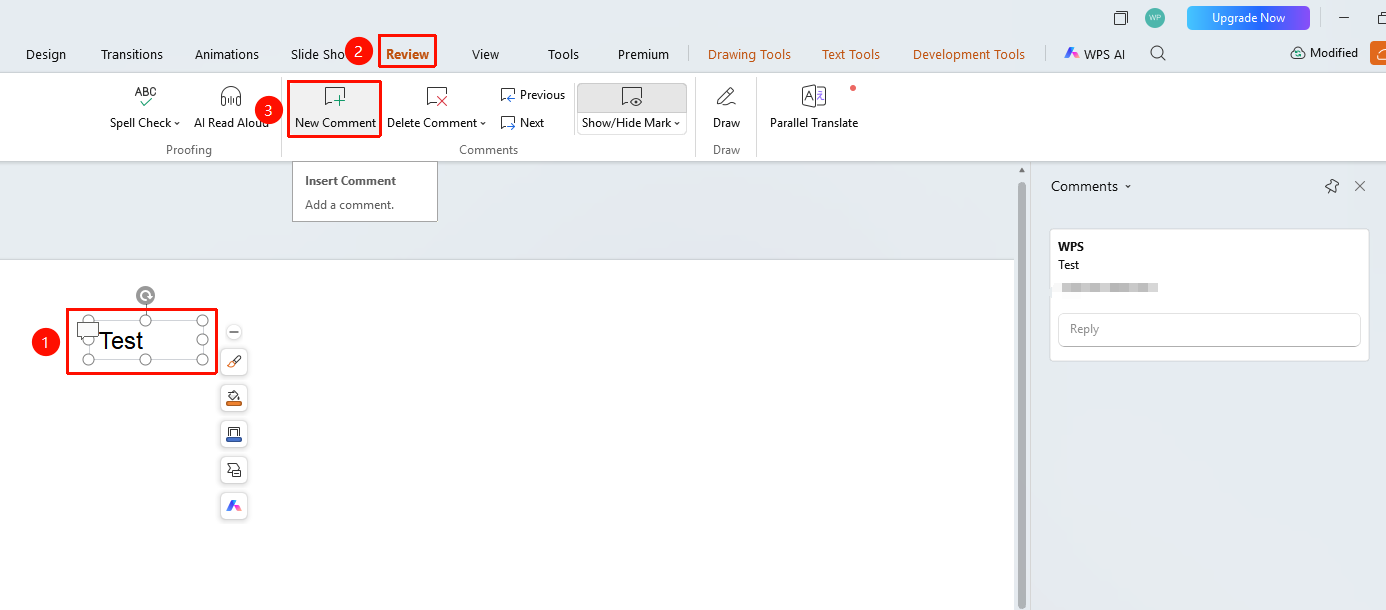Select the View tab

[486, 54]
